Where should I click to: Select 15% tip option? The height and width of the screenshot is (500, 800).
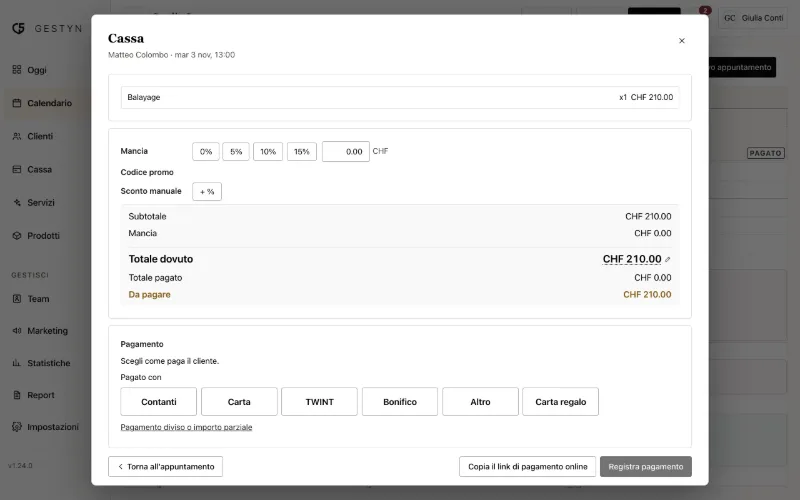pos(302,152)
